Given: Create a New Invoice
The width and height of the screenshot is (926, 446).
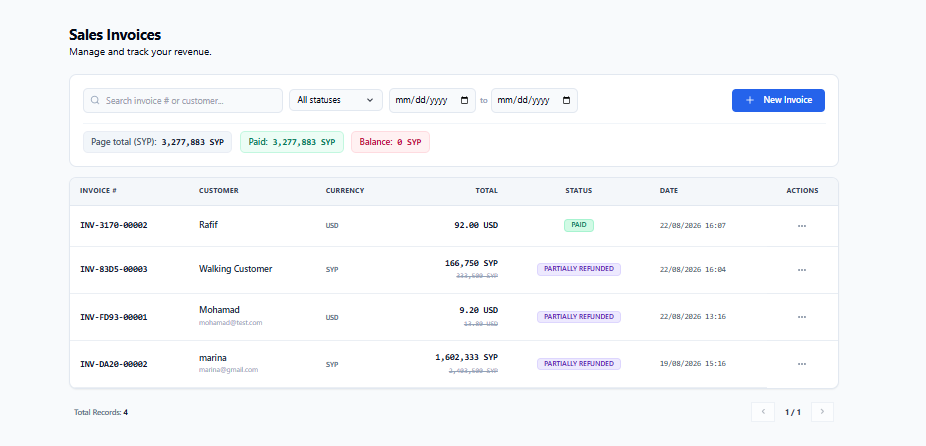Looking at the screenshot, I should (x=778, y=100).
